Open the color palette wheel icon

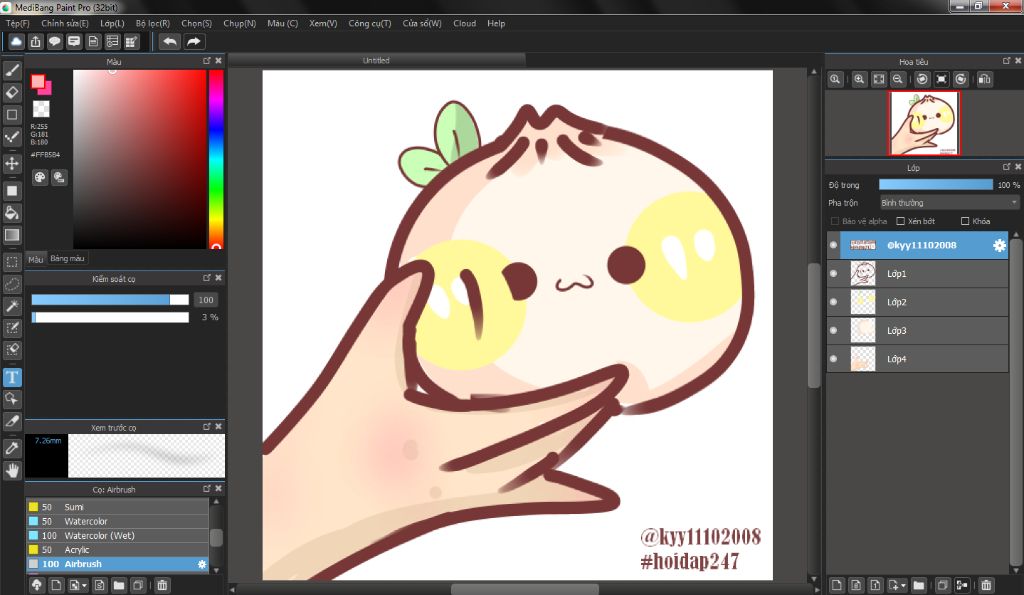[40, 177]
